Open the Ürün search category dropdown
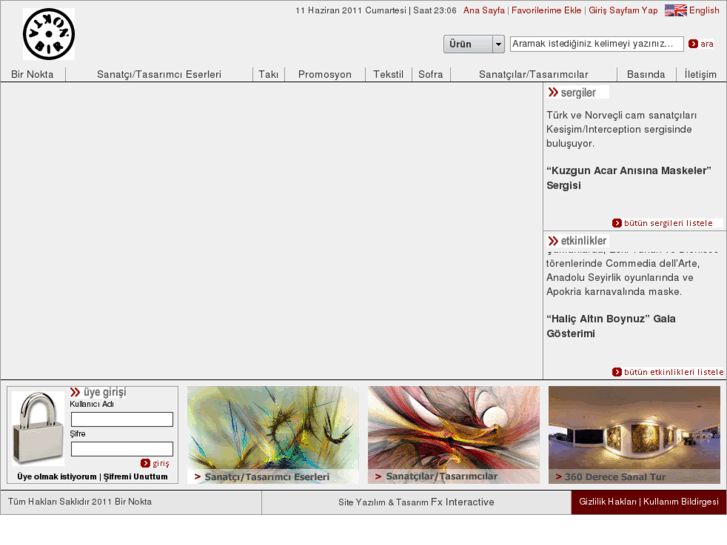The width and height of the screenshot is (727, 545). point(473,44)
